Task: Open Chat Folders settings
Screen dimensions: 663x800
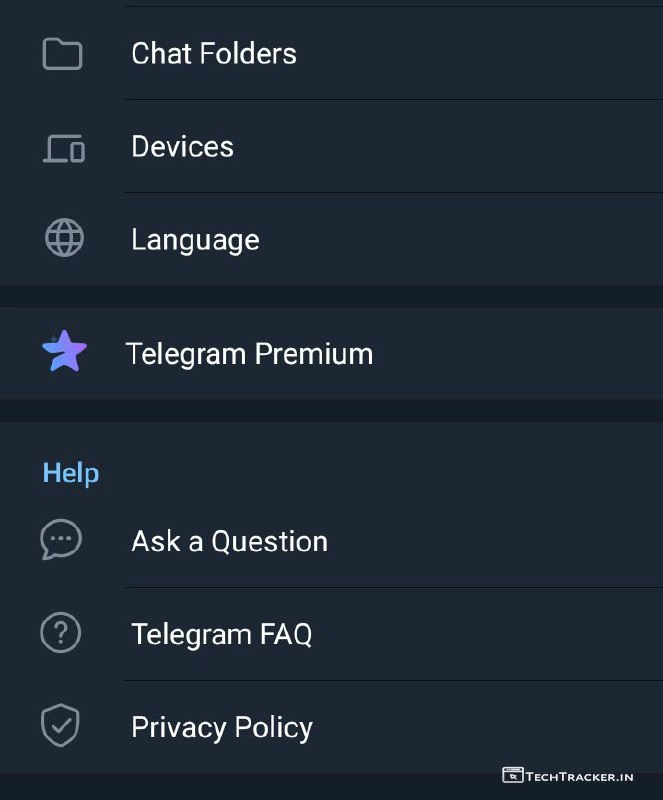Action: point(214,54)
